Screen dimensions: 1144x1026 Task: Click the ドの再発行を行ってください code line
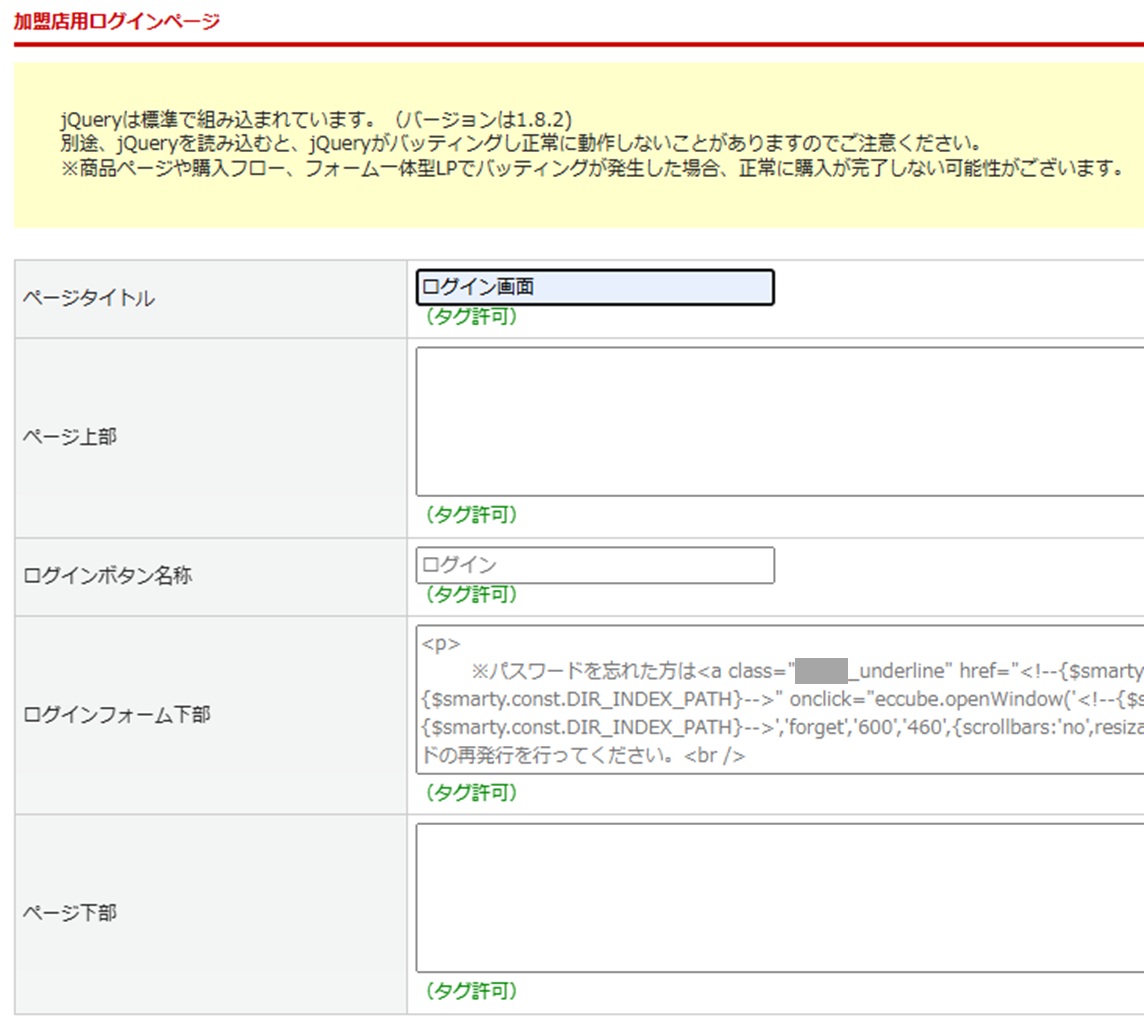583,756
